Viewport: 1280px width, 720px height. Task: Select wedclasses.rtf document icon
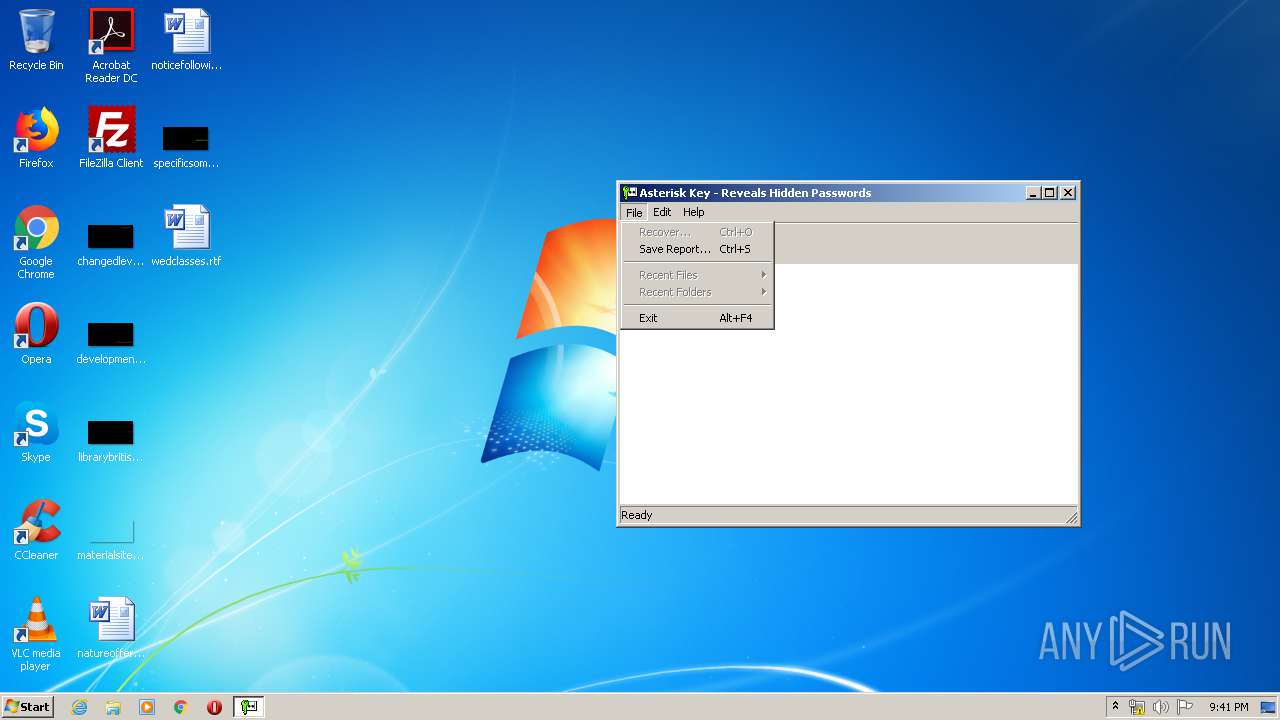click(x=186, y=236)
